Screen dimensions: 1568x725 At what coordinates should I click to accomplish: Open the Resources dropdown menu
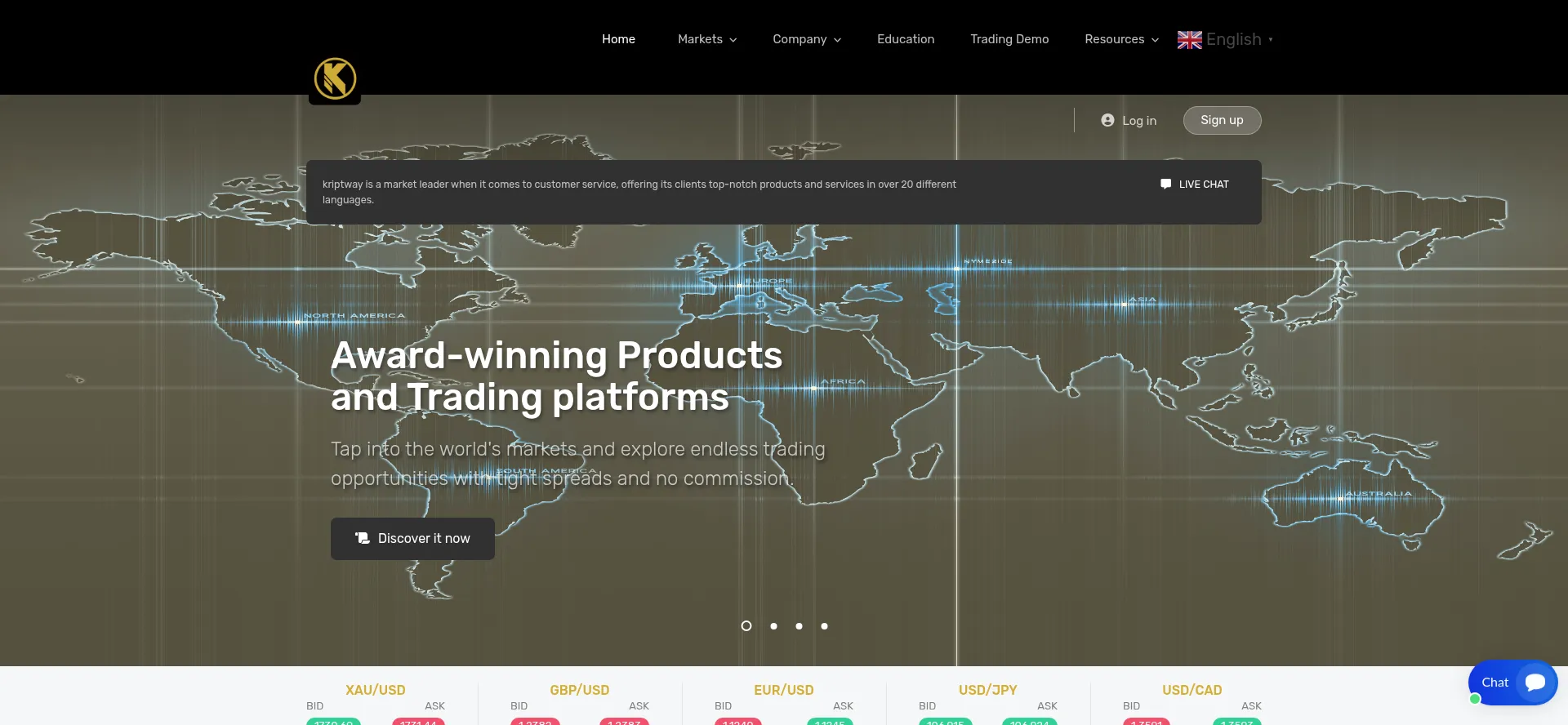coord(1120,39)
